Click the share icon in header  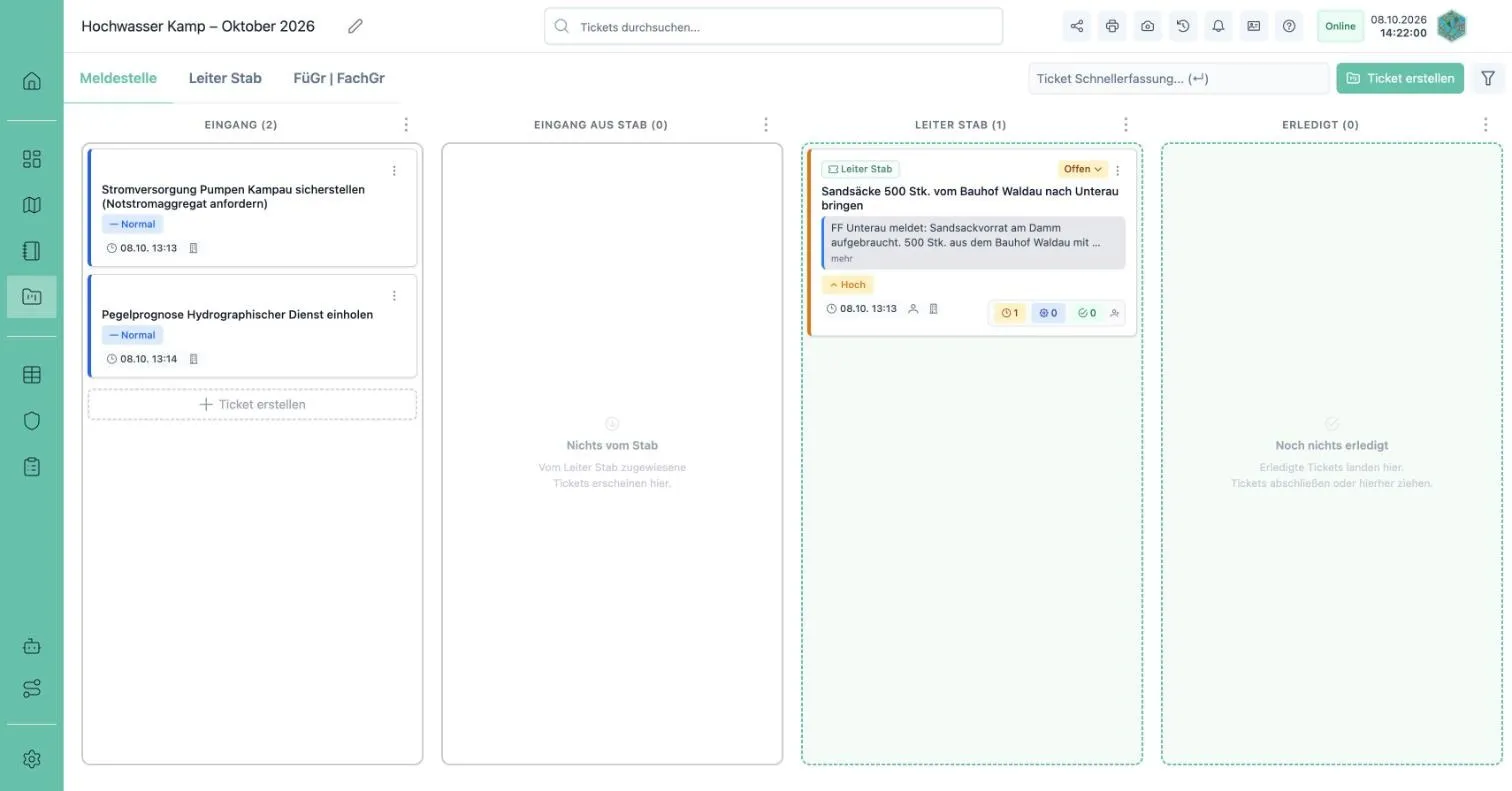pos(1077,26)
